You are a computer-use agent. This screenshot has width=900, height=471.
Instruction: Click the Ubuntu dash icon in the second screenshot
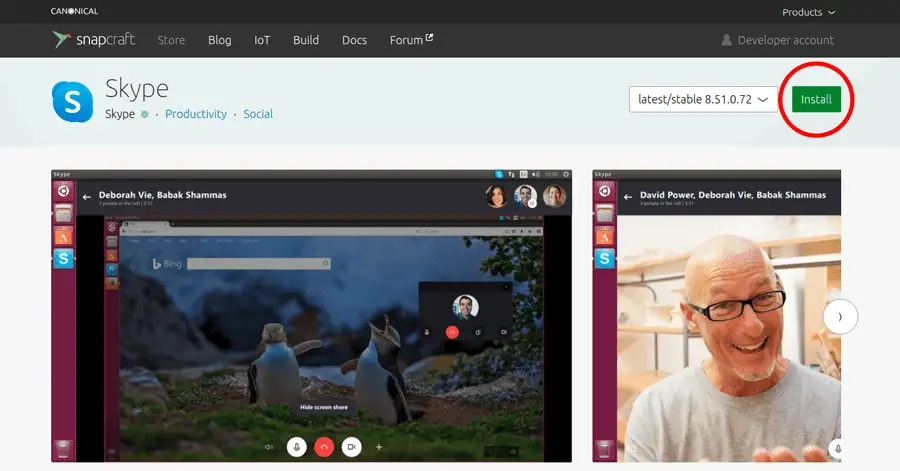604,190
